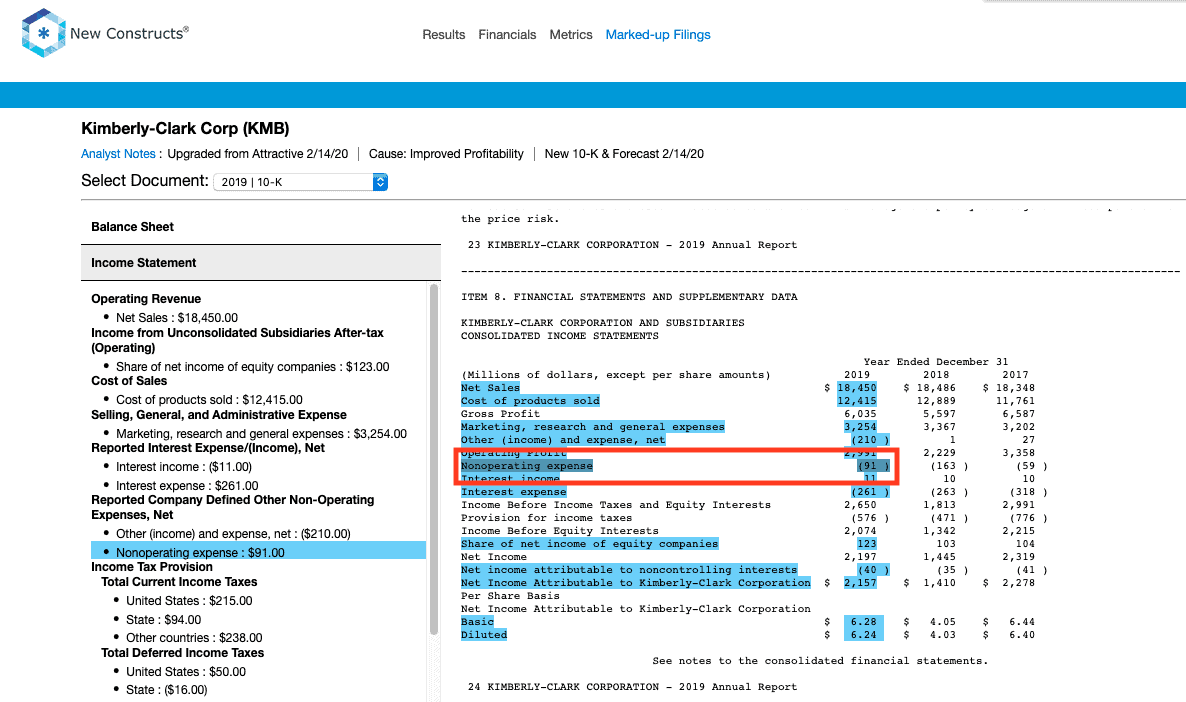Image resolution: width=1186 pixels, height=702 pixels.
Task: Click highlighted 3,254 value in filing
Action: coord(860,427)
